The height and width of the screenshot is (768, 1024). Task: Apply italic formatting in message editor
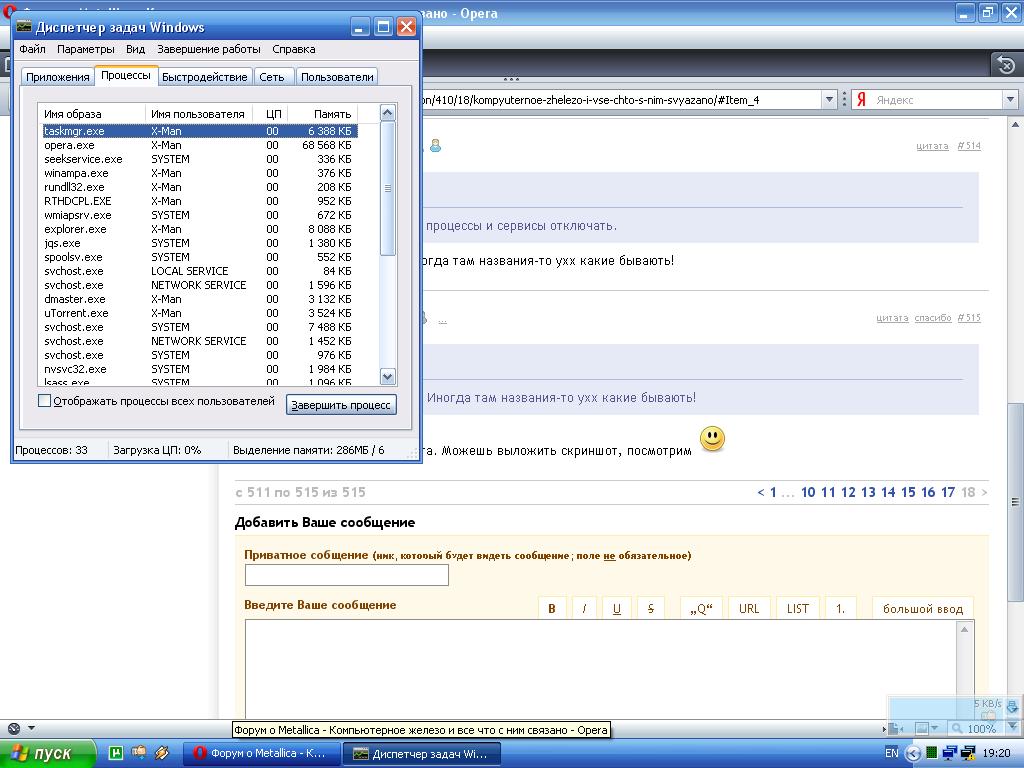(x=584, y=608)
